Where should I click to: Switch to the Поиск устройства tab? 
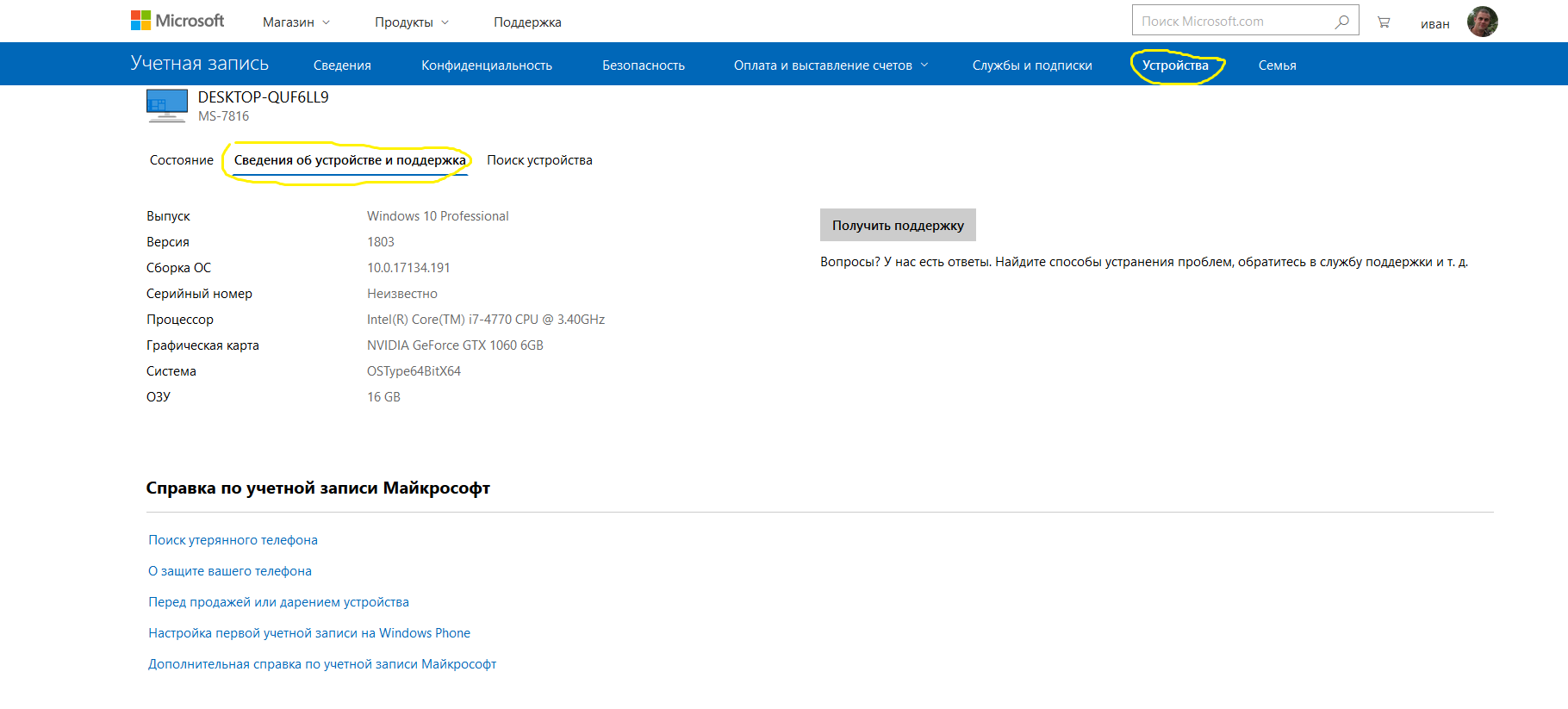click(x=539, y=160)
